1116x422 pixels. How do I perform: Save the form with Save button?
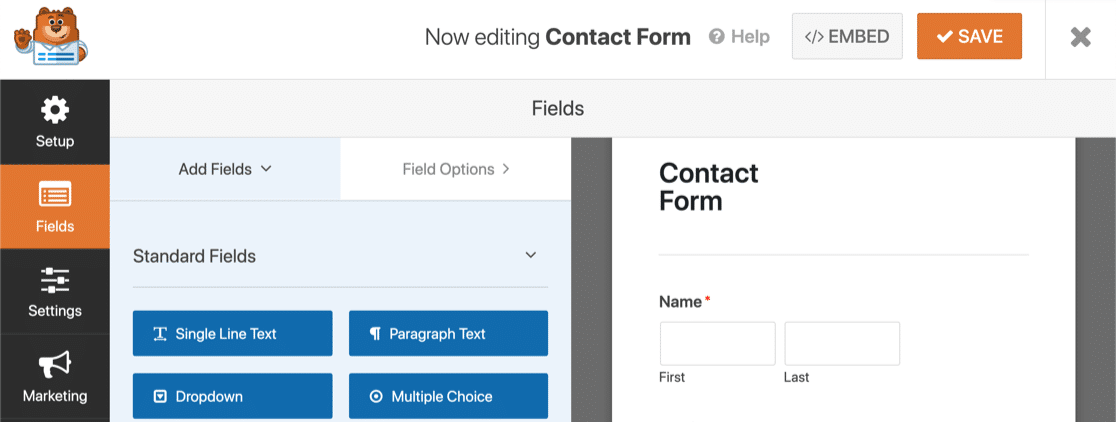(969, 36)
